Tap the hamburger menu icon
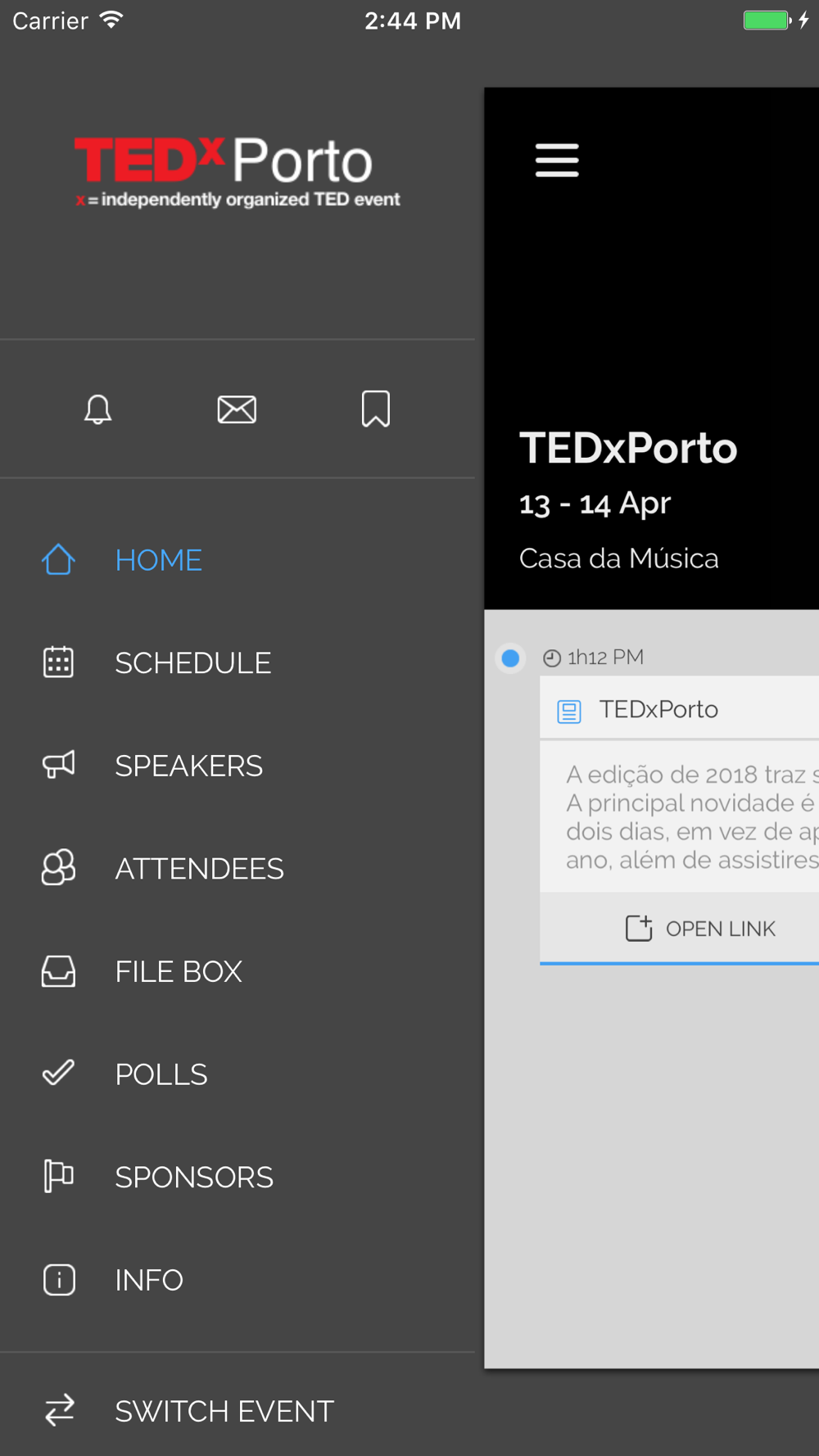The image size is (819, 1456). 557,160
